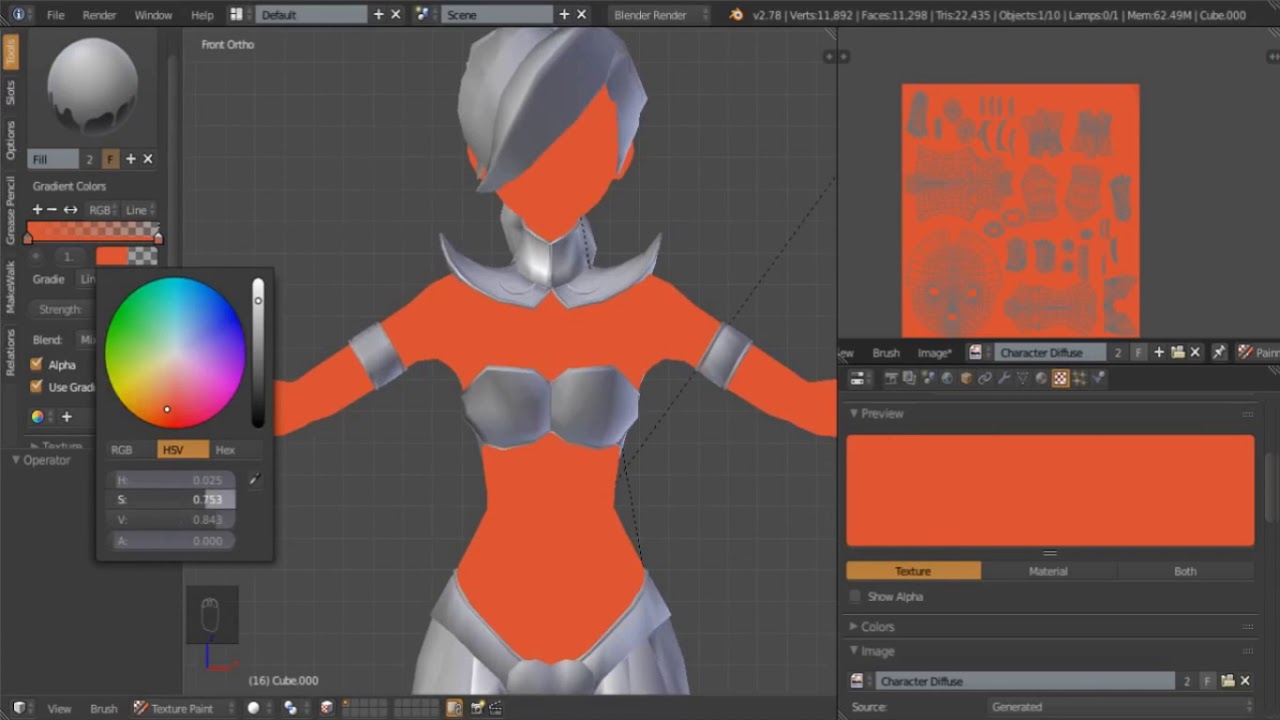Viewport: 1280px width, 720px height.
Task: Click the Modifiers wrench icon
Action: 1004,378
